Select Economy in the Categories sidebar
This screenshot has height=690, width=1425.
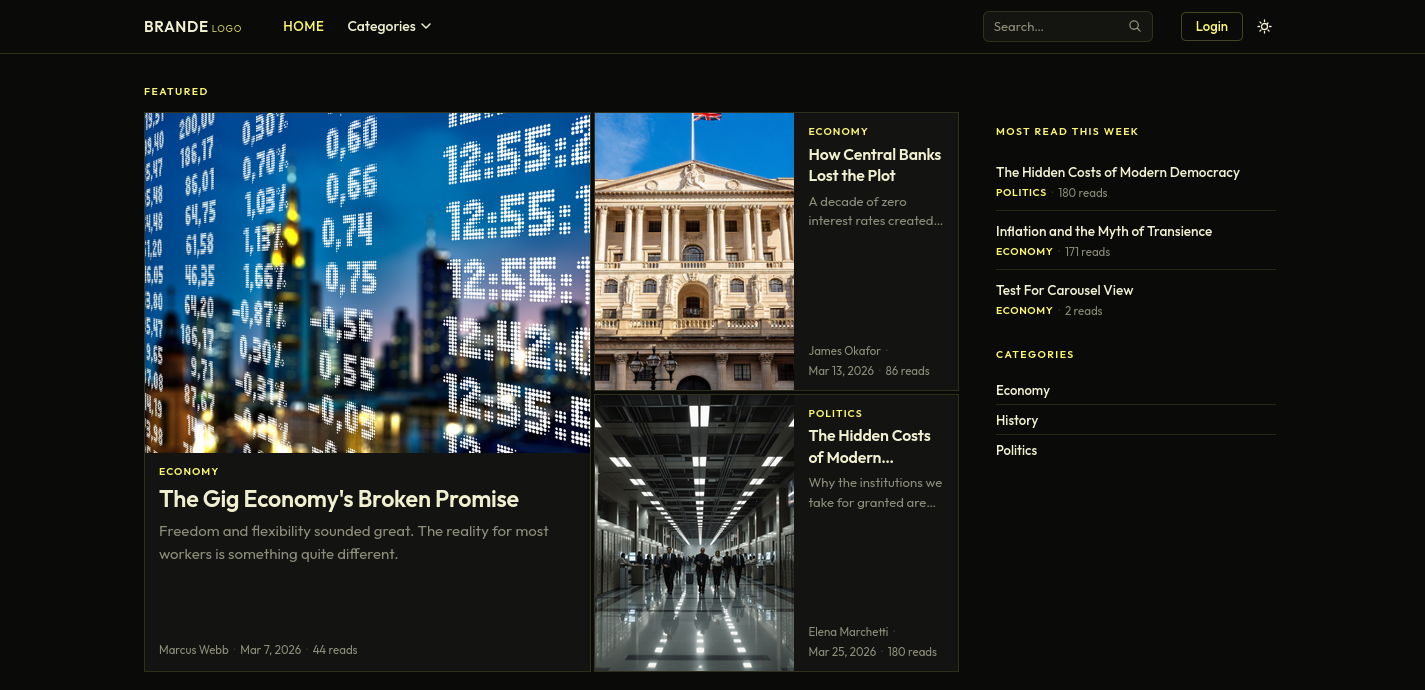1022,390
